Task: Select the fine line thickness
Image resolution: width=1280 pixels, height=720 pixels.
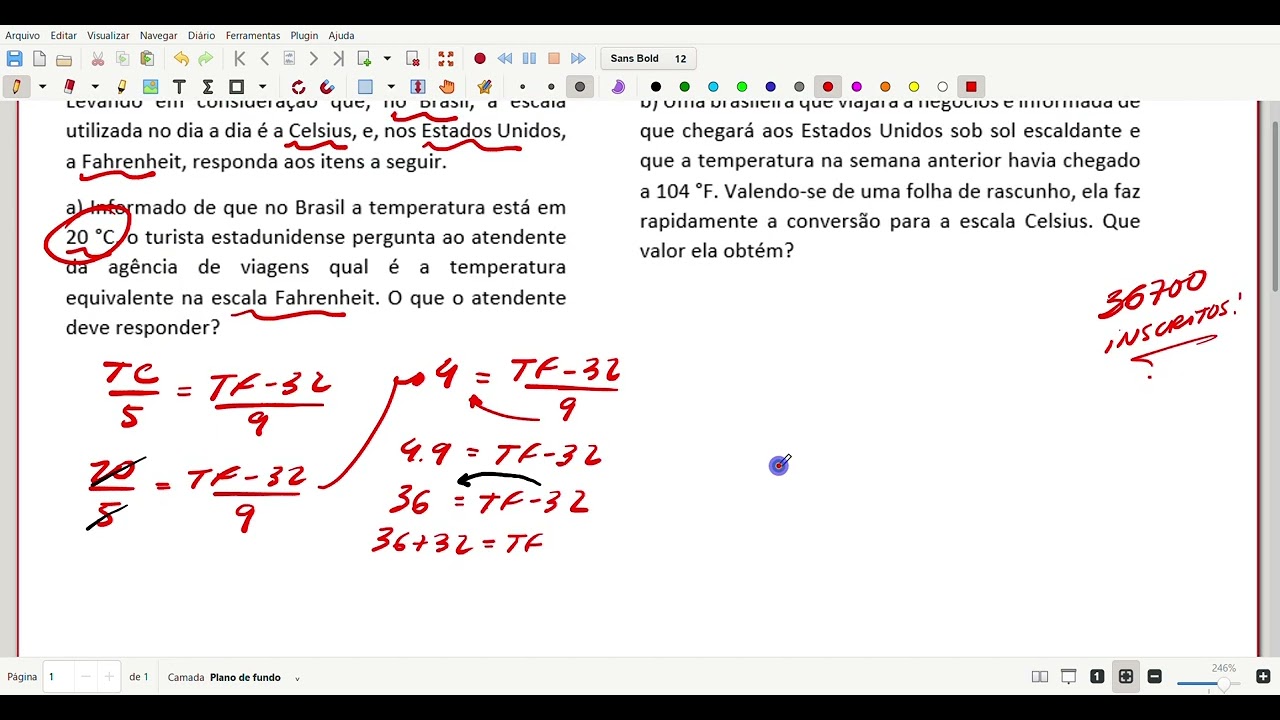Action: 522,87
